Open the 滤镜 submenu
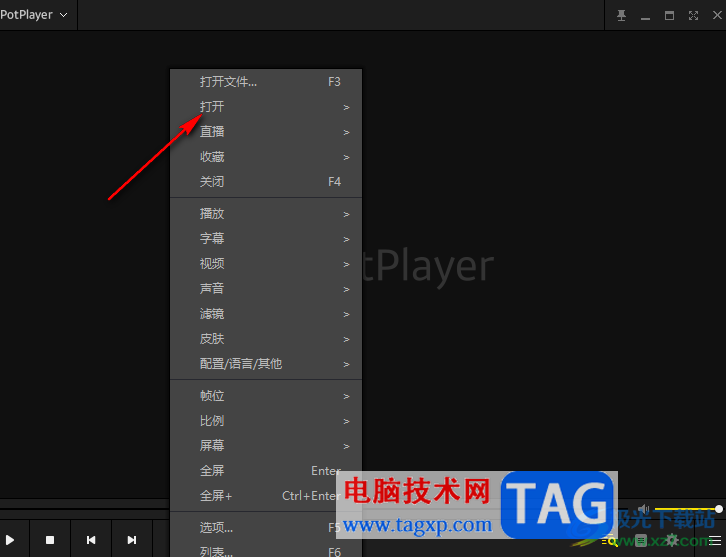The height and width of the screenshot is (557, 726). coord(266,314)
